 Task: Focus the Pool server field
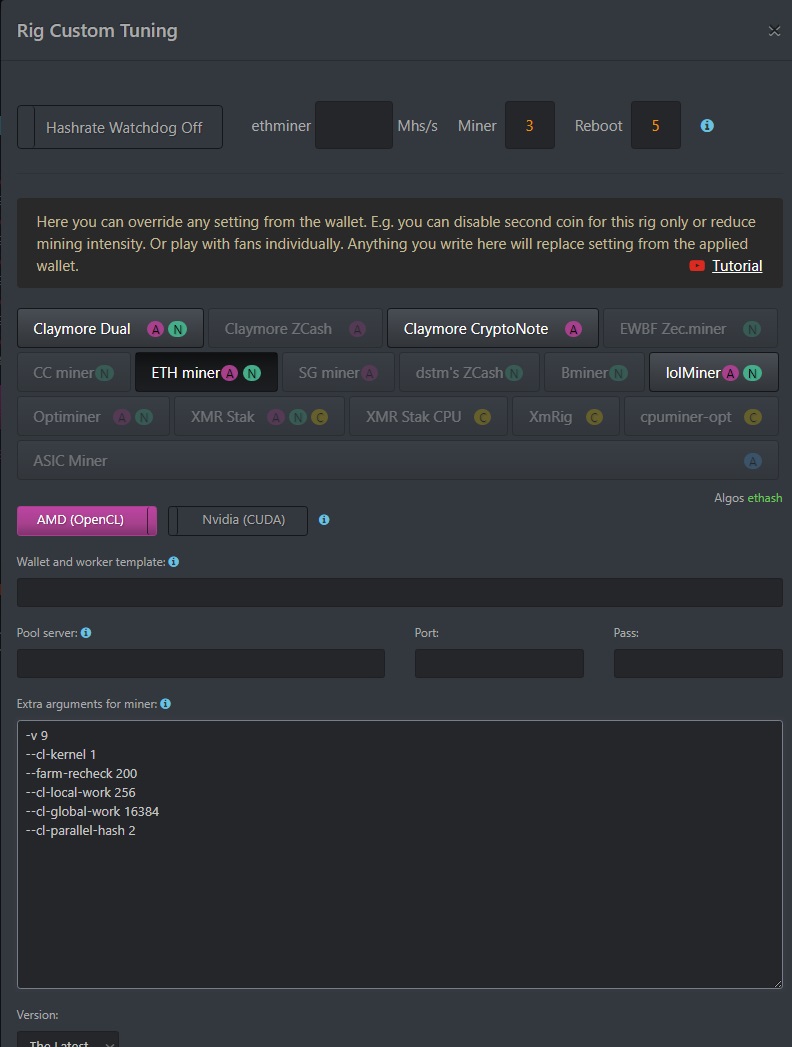(201, 663)
